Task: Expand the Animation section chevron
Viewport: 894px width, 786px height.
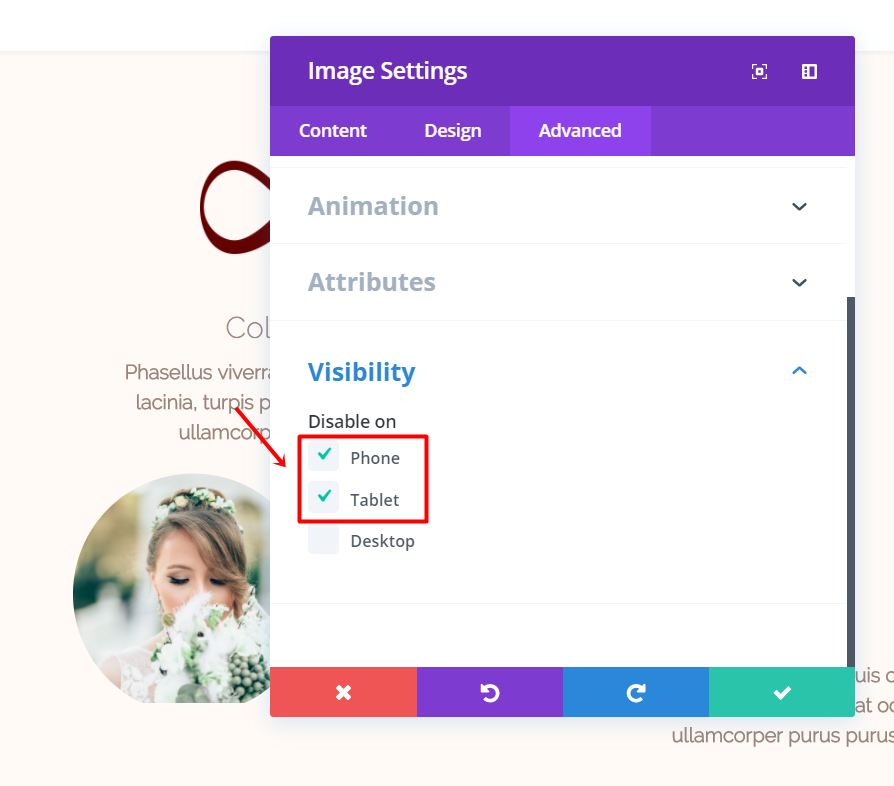Action: click(x=799, y=207)
